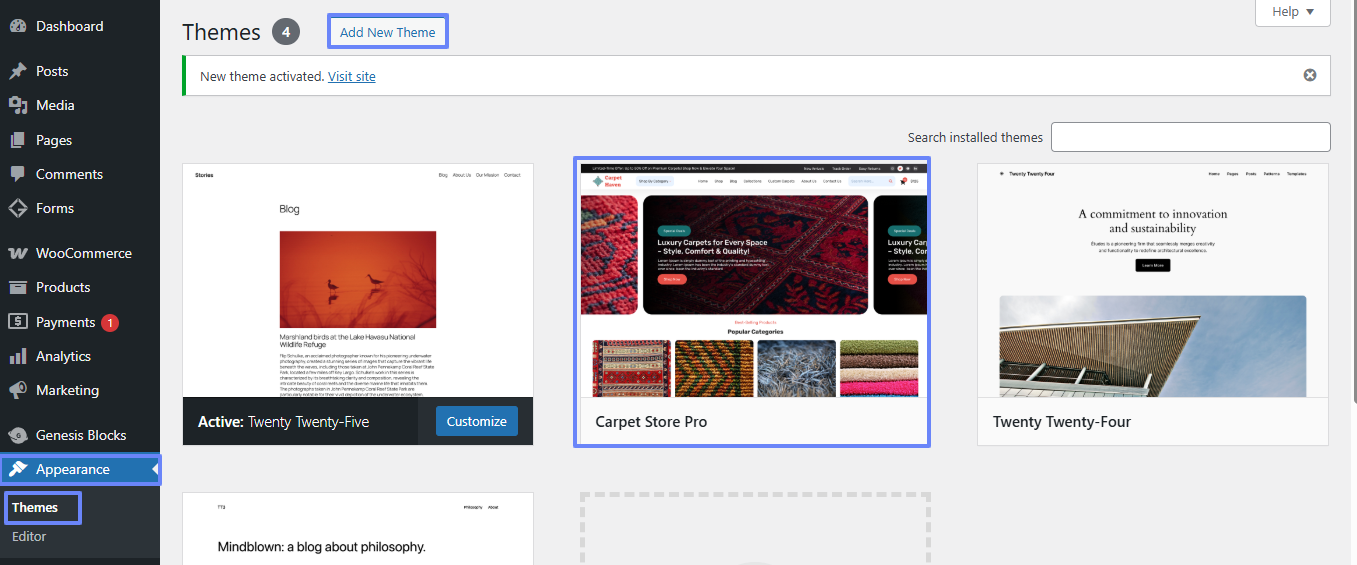The image size is (1357, 565).
Task: Click the Appearance paintbrush icon
Action: [17, 470]
